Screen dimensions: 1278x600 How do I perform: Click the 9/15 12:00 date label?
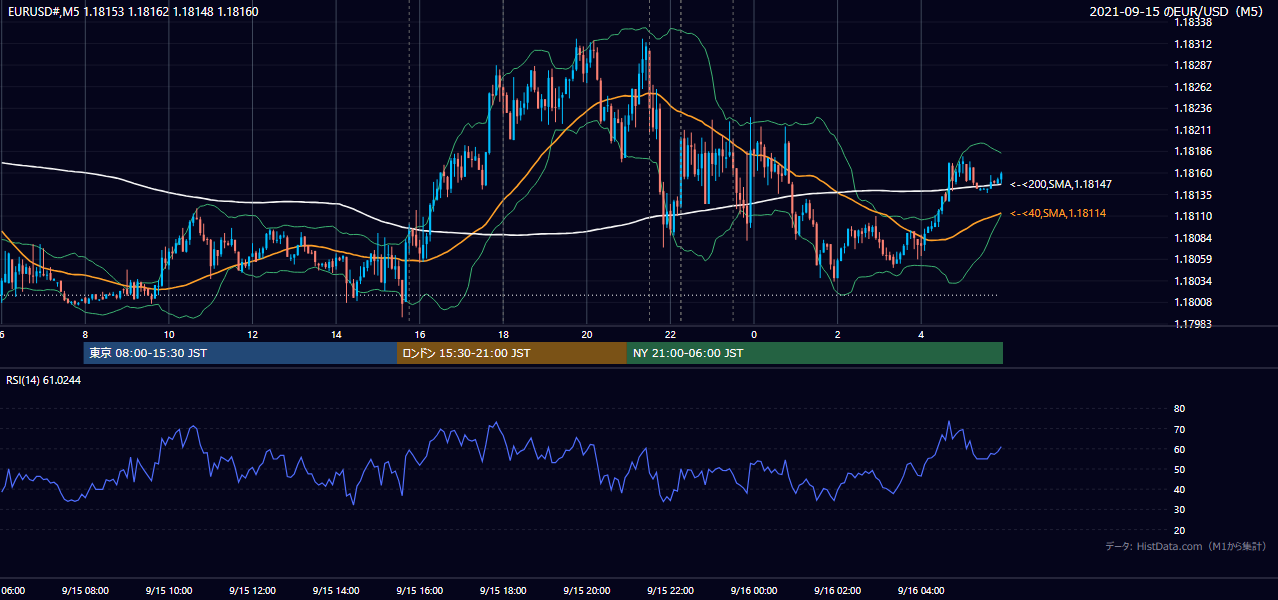(252, 591)
